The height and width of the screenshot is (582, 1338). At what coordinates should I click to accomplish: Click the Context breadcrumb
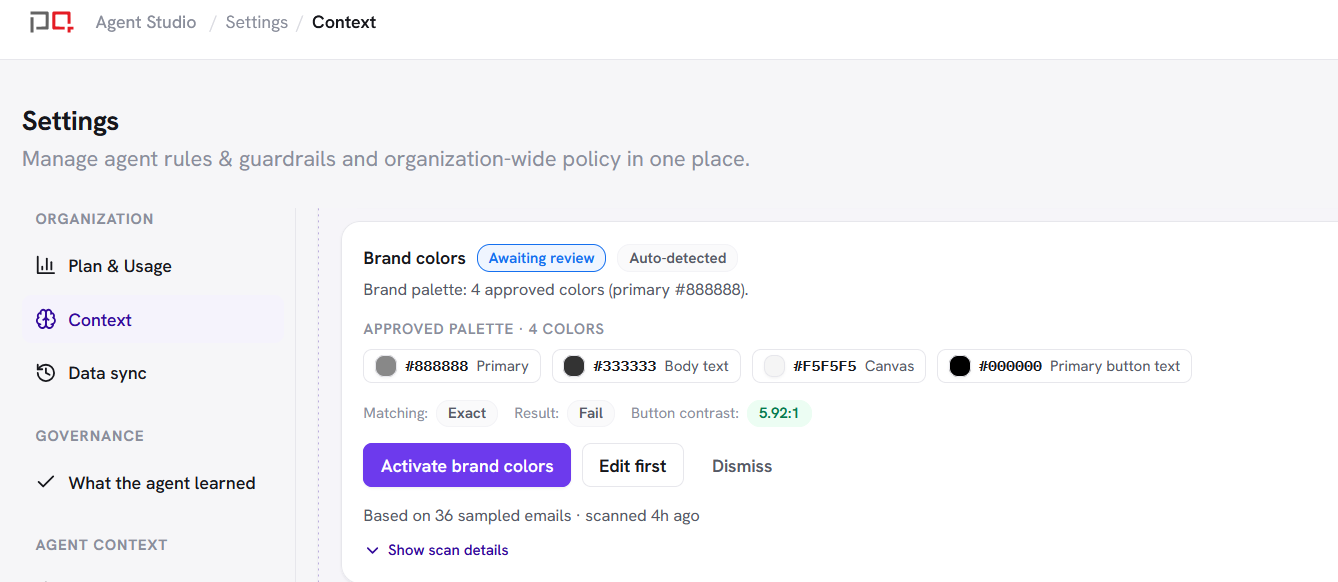pos(344,22)
